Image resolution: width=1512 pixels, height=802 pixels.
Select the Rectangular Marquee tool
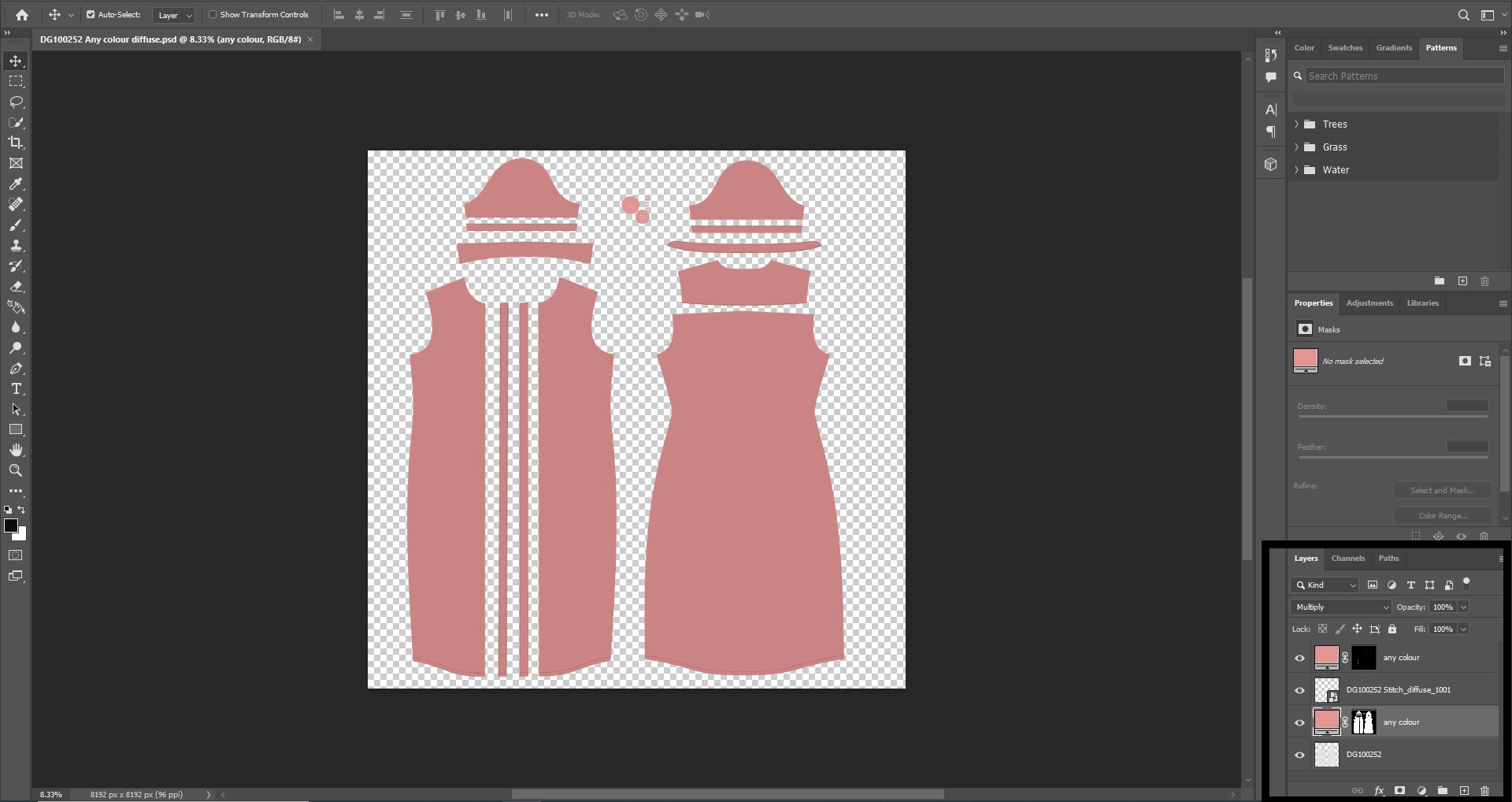[x=16, y=81]
